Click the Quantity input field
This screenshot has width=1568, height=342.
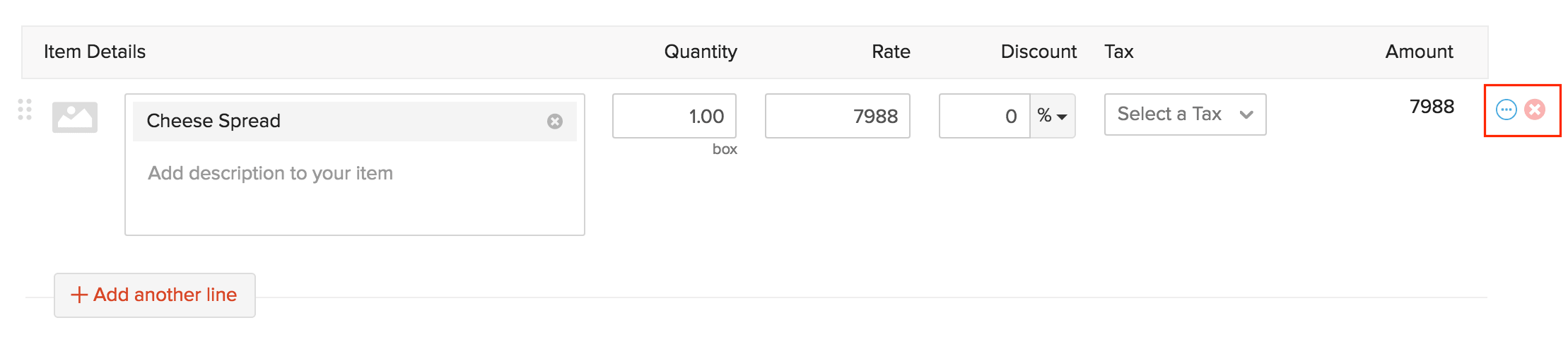tap(674, 116)
